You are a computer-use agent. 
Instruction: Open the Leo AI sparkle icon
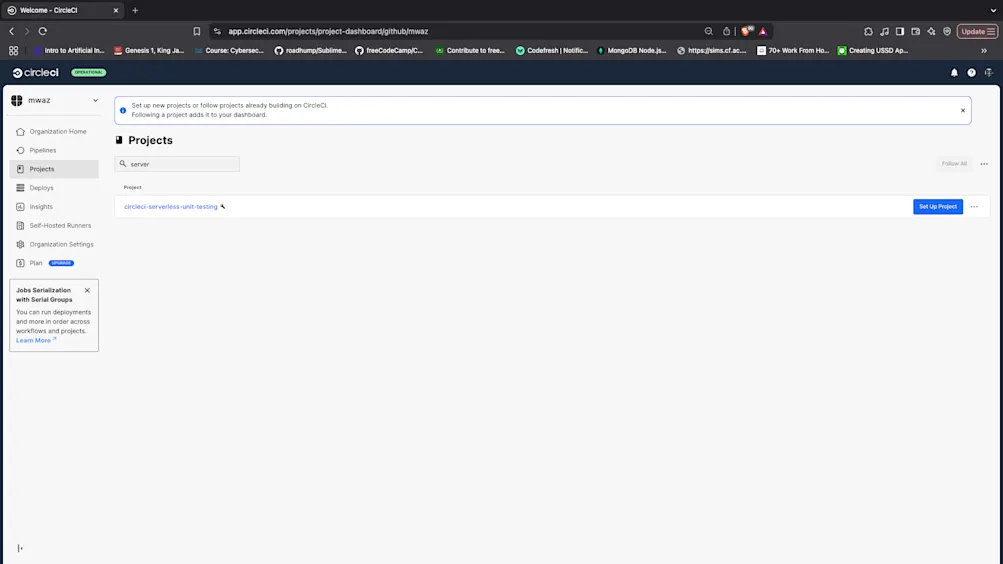point(931,31)
